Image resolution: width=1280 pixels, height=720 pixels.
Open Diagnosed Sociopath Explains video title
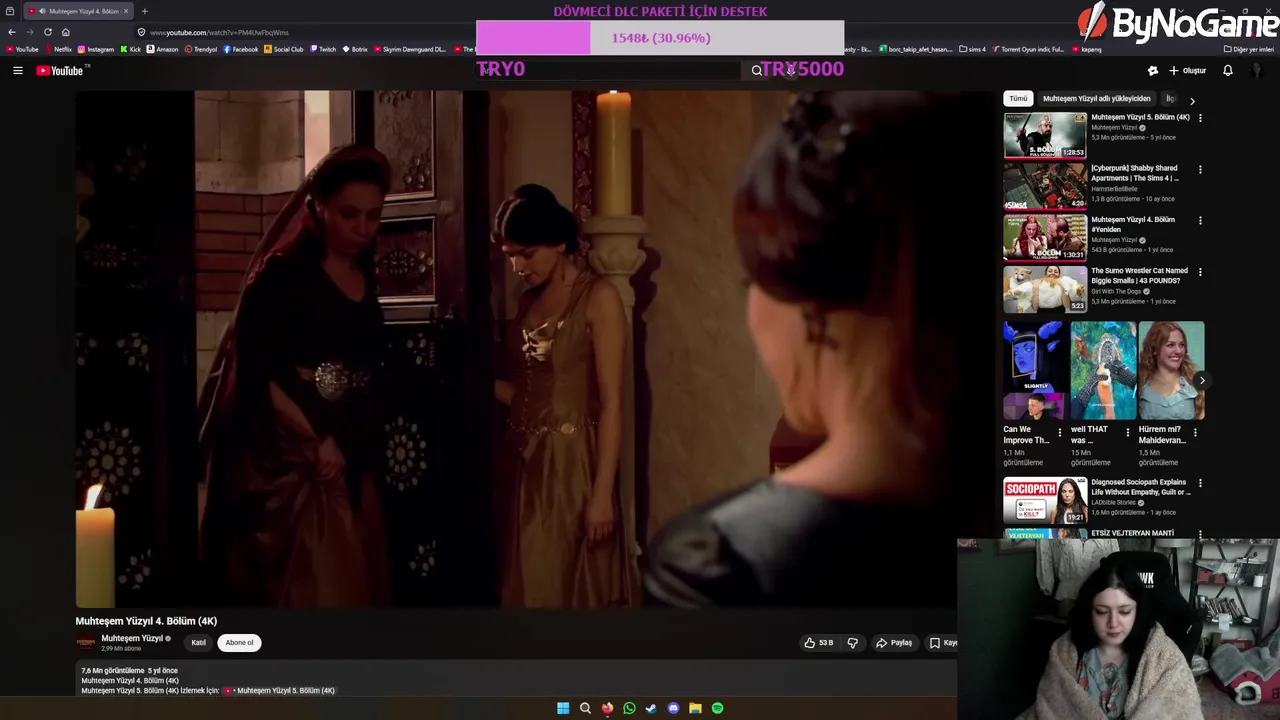click(1140, 487)
